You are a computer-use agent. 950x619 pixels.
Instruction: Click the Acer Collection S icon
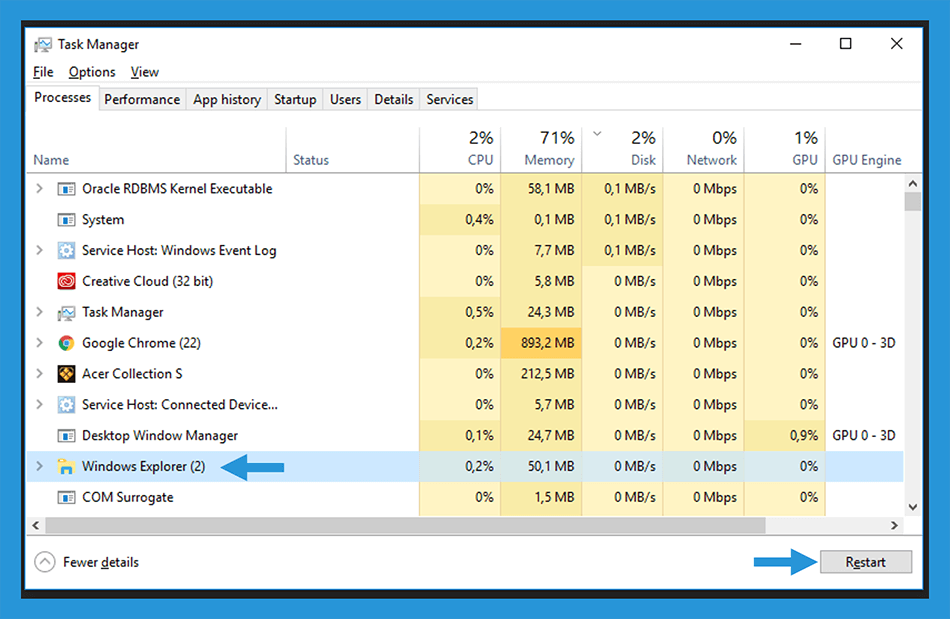[66, 374]
